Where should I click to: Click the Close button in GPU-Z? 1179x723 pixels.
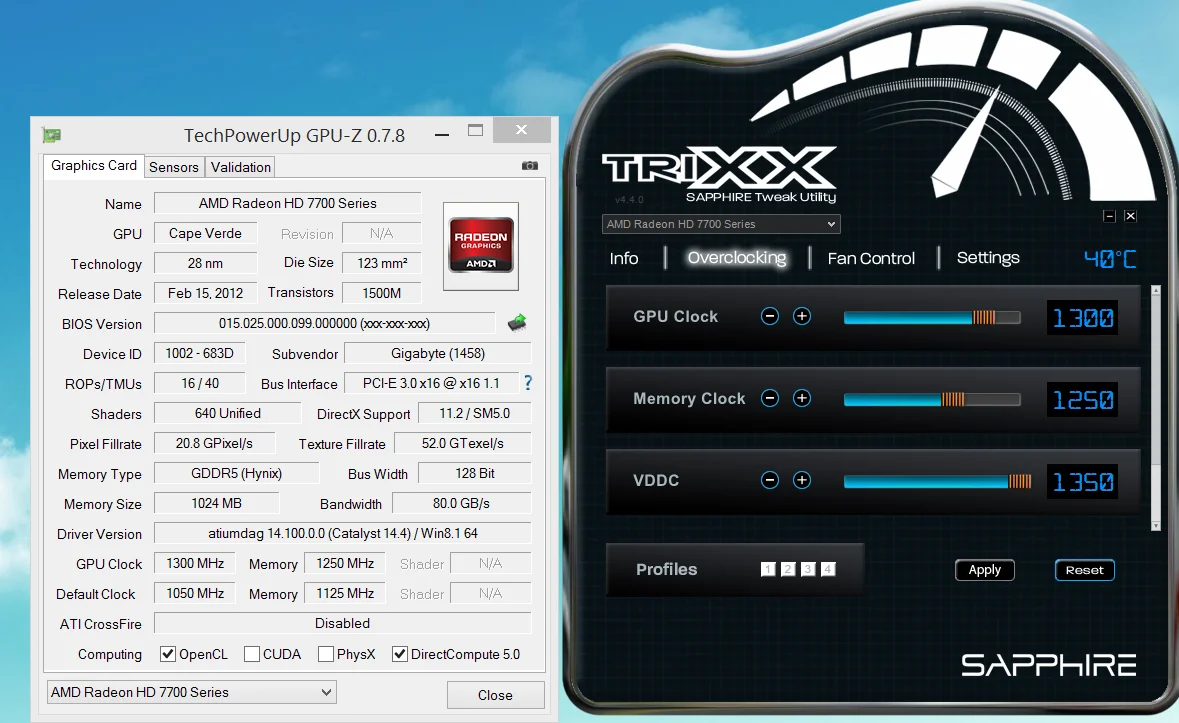coord(496,695)
